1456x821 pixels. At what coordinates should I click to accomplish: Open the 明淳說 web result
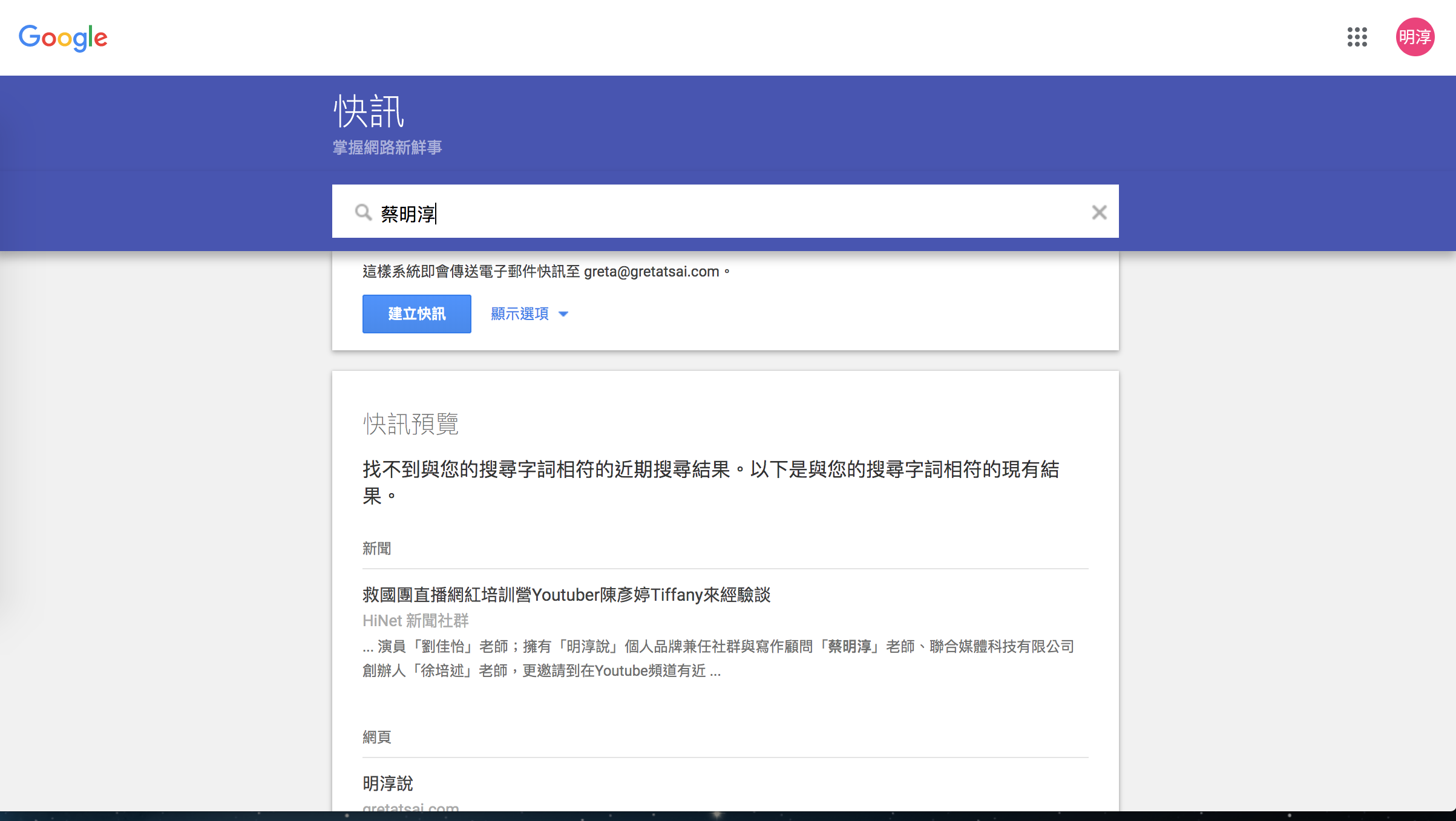387,783
